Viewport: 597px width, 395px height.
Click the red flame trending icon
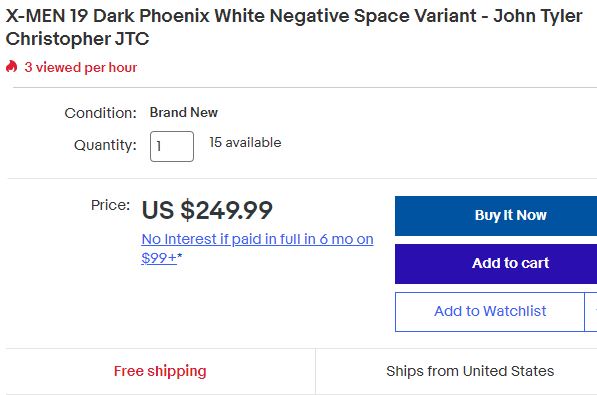tap(11, 67)
